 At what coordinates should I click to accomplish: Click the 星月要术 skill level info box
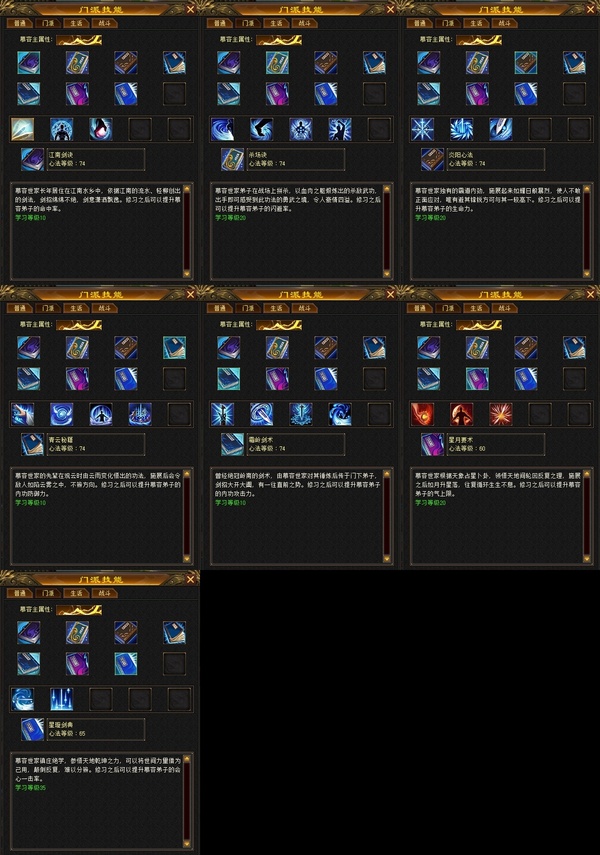pos(495,444)
